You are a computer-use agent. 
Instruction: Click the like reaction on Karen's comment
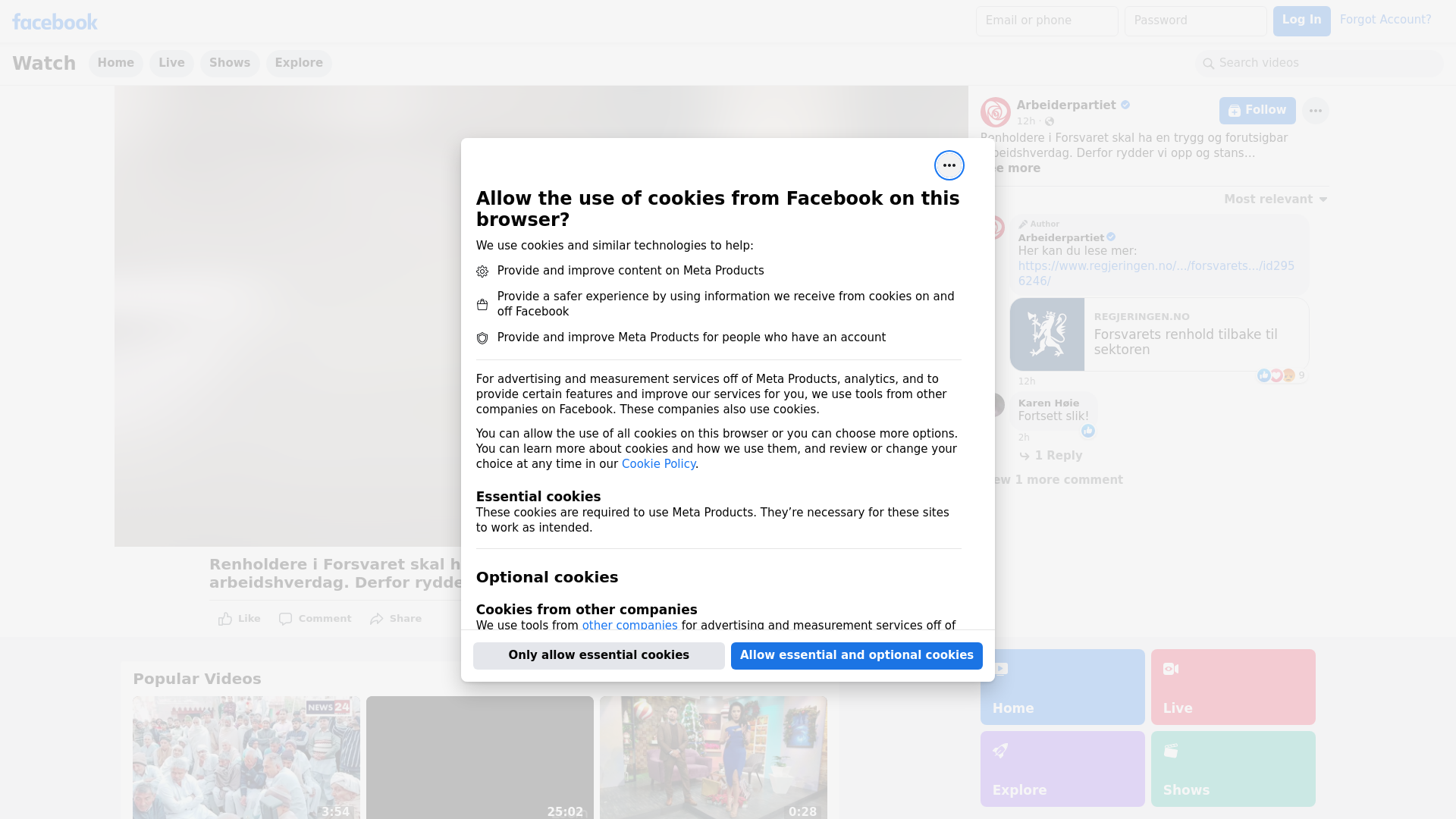[x=1088, y=431]
